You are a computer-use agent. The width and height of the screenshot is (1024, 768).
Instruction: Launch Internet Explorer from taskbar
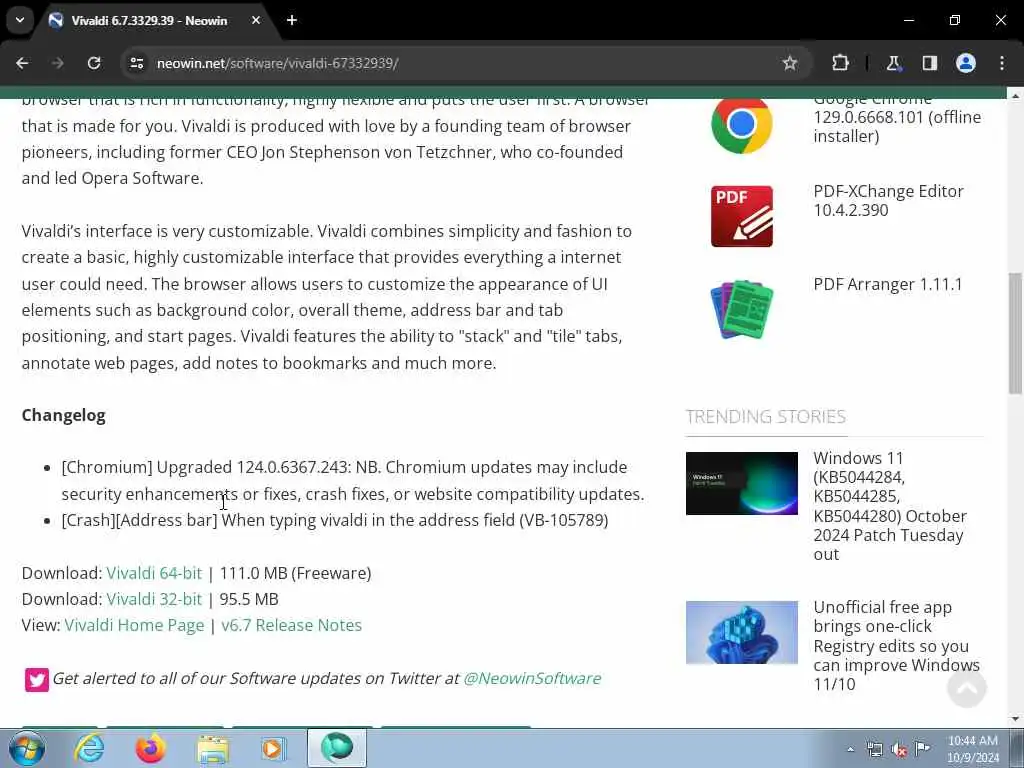(89, 748)
